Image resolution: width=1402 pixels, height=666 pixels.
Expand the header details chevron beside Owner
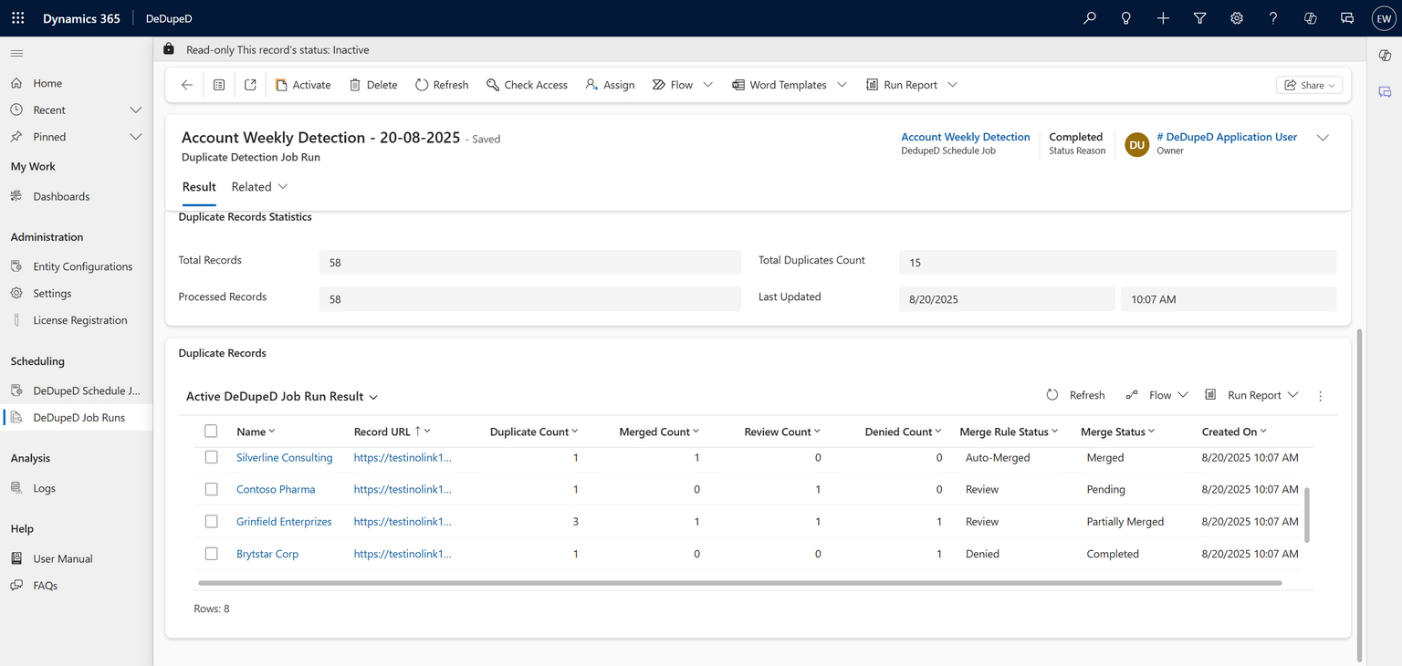pyautogui.click(x=1322, y=138)
